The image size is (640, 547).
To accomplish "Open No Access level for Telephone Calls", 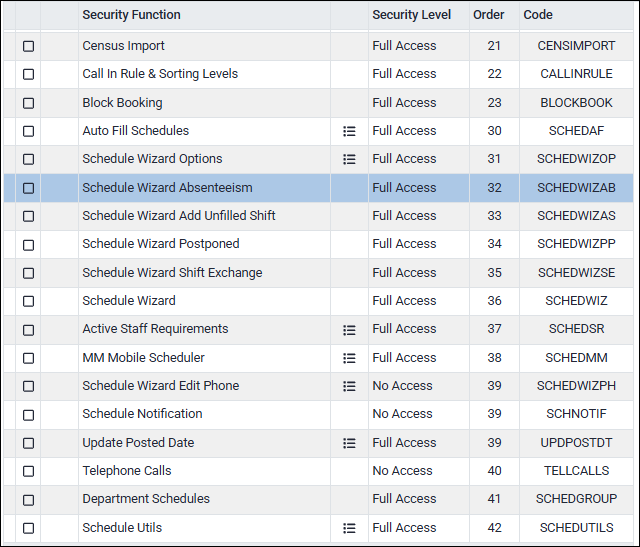I will (402, 471).
